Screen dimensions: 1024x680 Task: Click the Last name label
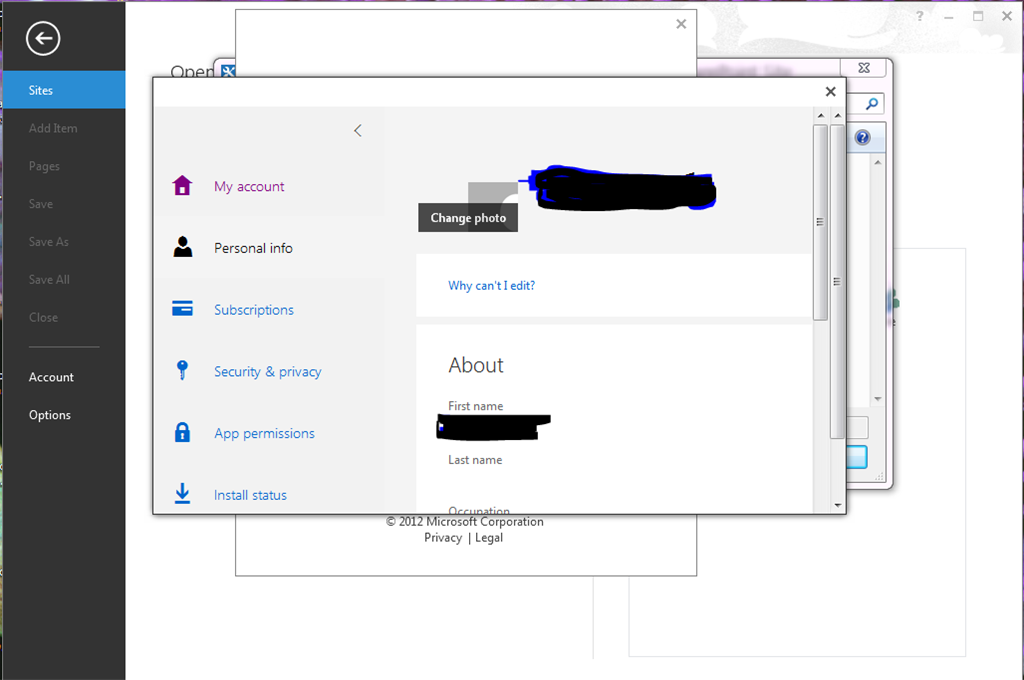point(475,460)
